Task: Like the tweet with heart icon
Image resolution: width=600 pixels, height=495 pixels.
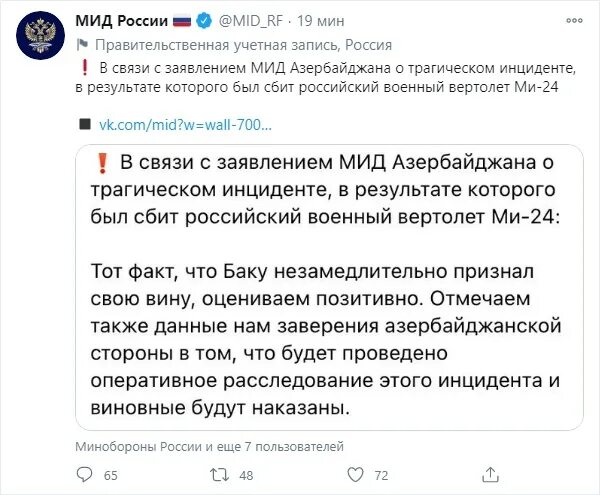Action: click(x=355, y=474)
